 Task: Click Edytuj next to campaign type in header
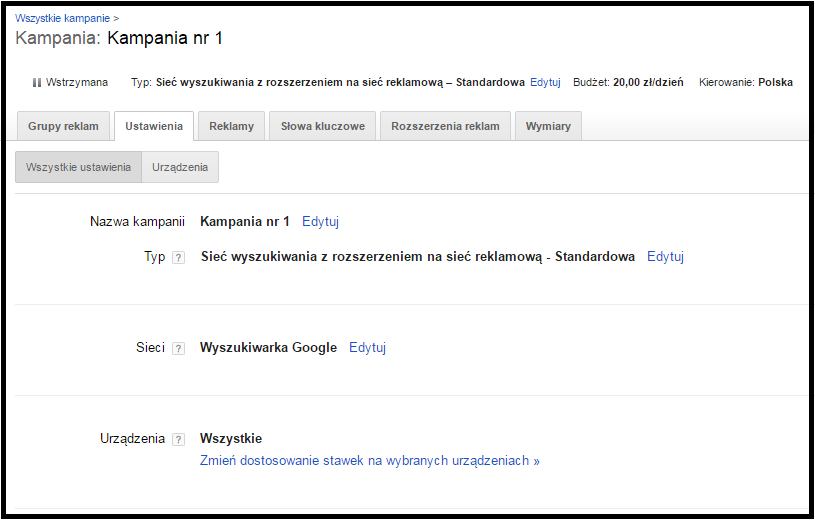point(545,82)
